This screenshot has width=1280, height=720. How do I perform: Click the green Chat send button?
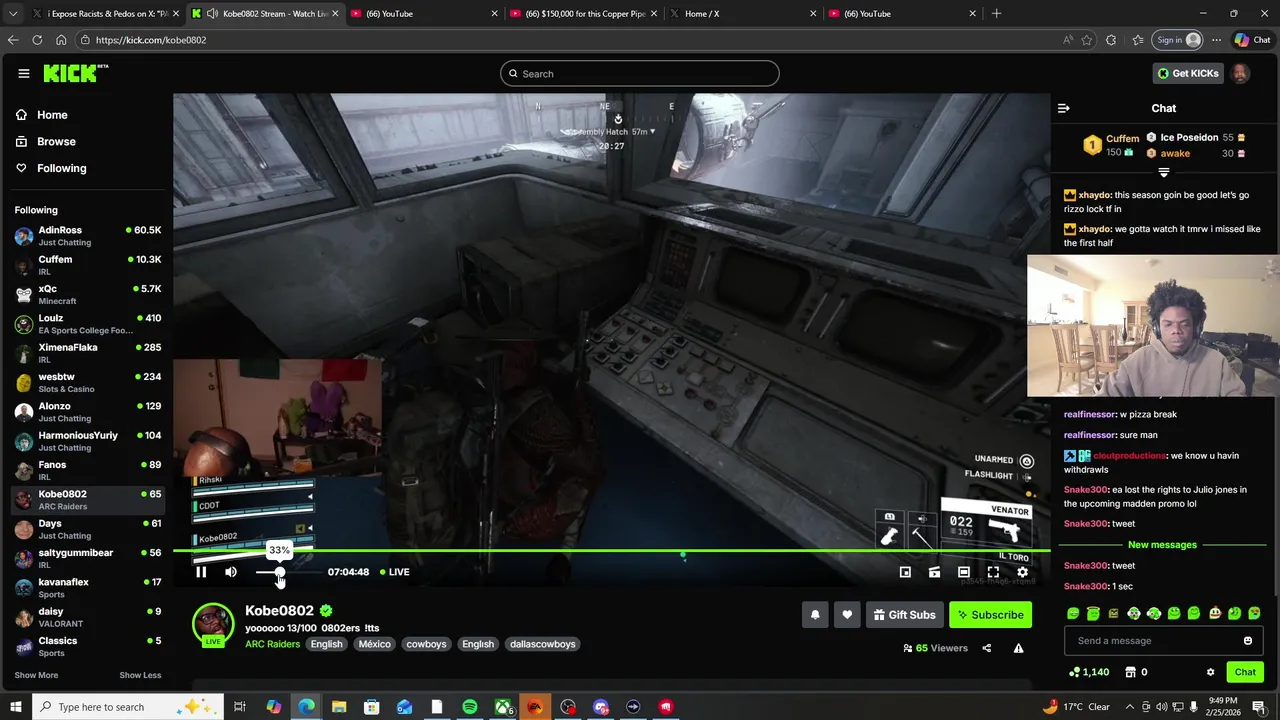[x=1245, y=672]
